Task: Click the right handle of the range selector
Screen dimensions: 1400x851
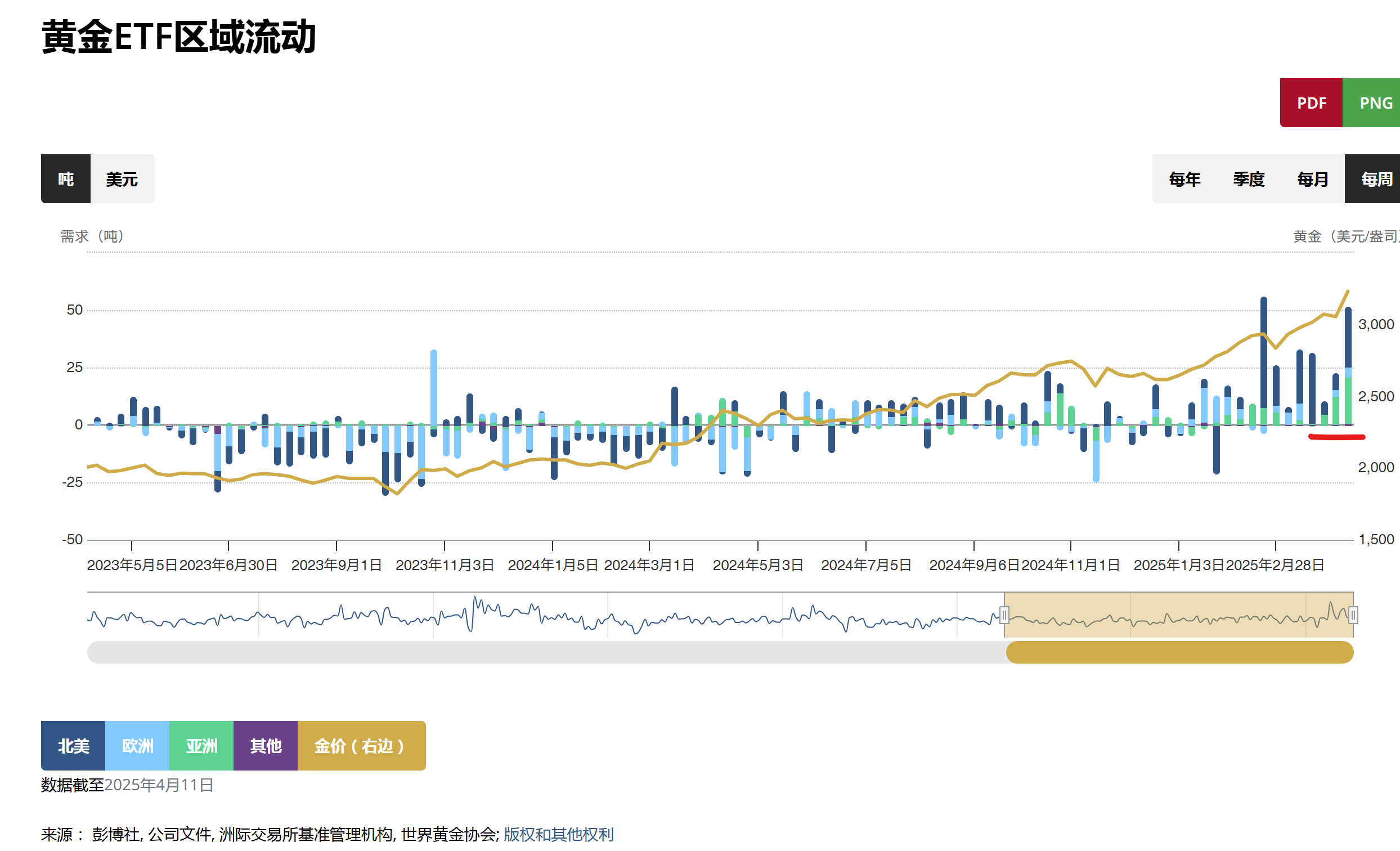Action: coord(1353,615)
